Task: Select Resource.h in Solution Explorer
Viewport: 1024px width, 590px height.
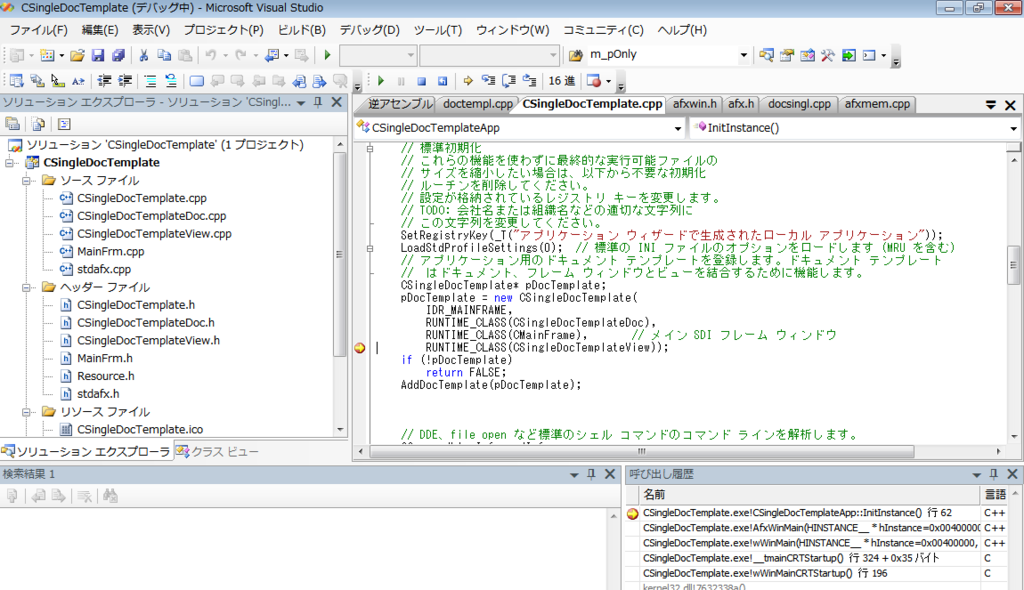Action: pos(106,376)
